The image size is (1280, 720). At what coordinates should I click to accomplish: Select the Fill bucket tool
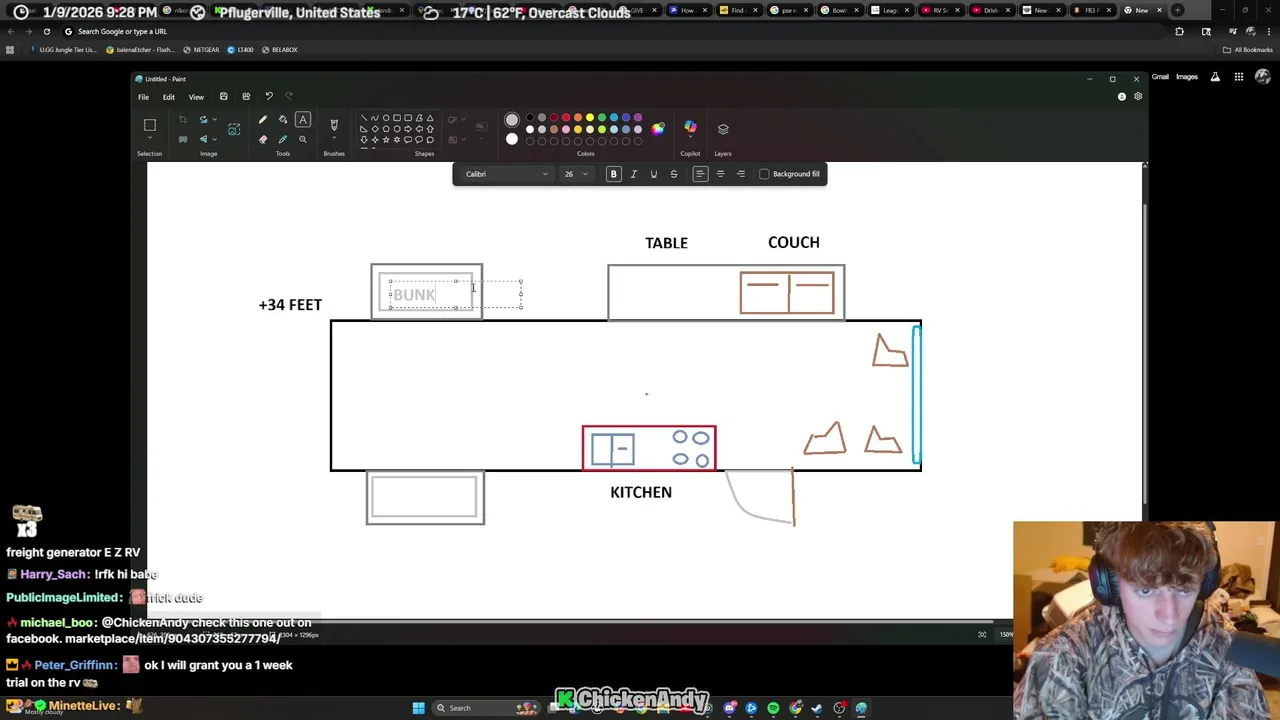point(283,119)
